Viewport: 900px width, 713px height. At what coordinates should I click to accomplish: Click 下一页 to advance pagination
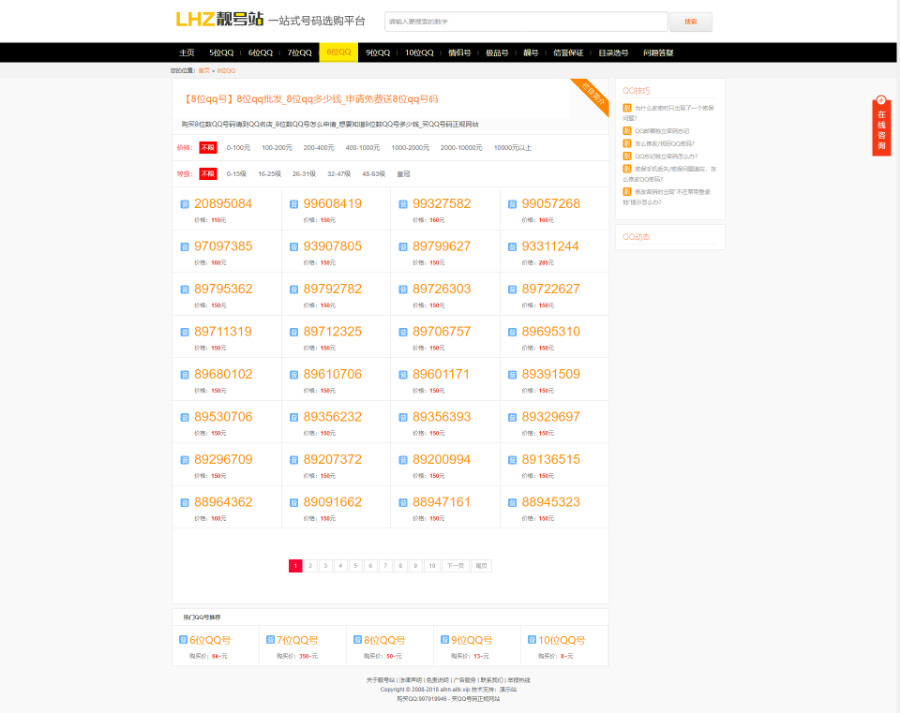coord(455,566)
